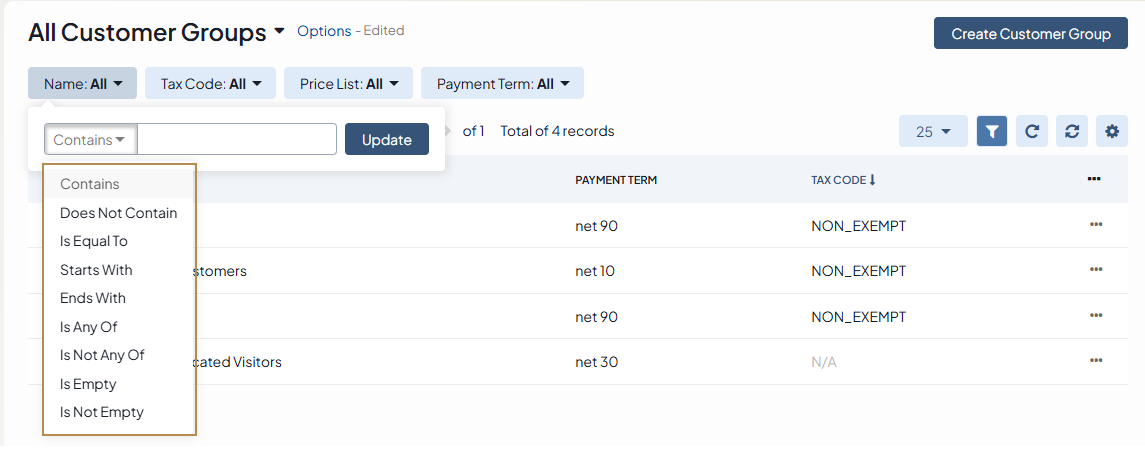Expand the Tax Code filter dropdown

211,84
